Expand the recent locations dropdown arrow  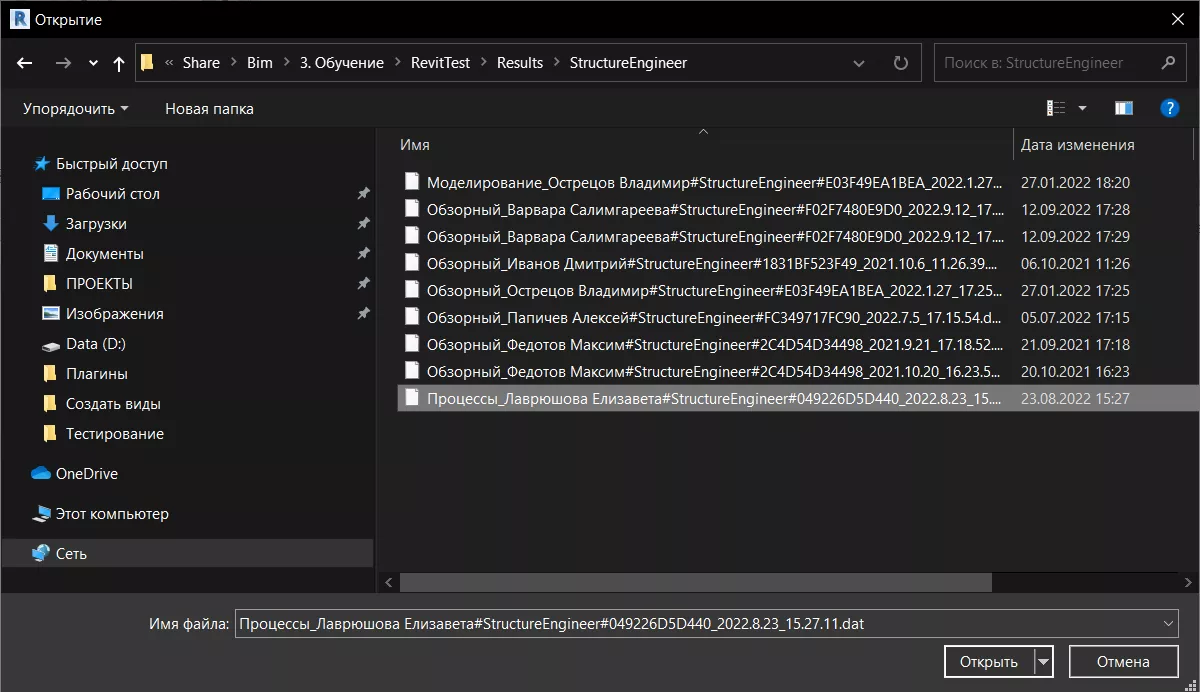(x=94, y=63)
